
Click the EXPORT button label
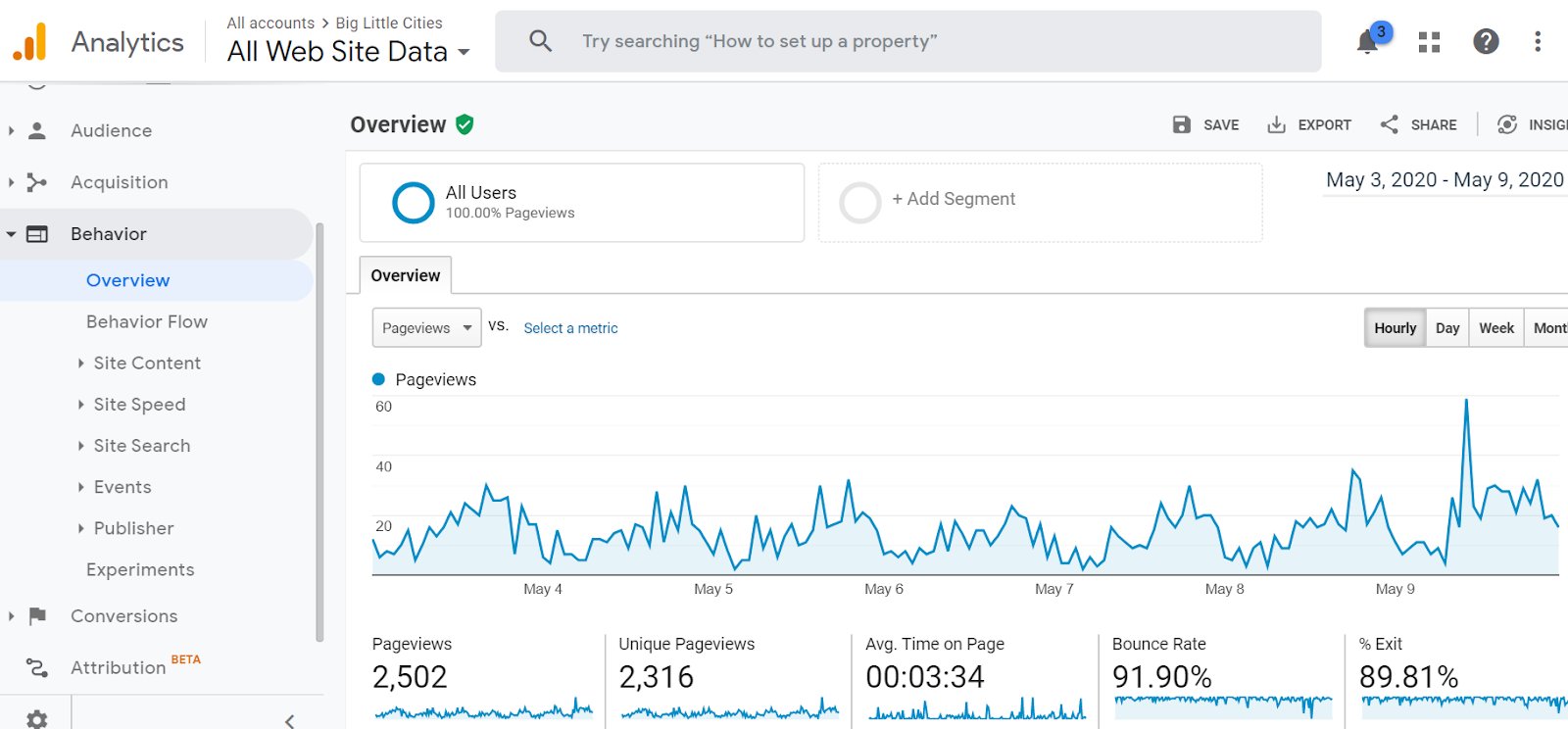1324,124
